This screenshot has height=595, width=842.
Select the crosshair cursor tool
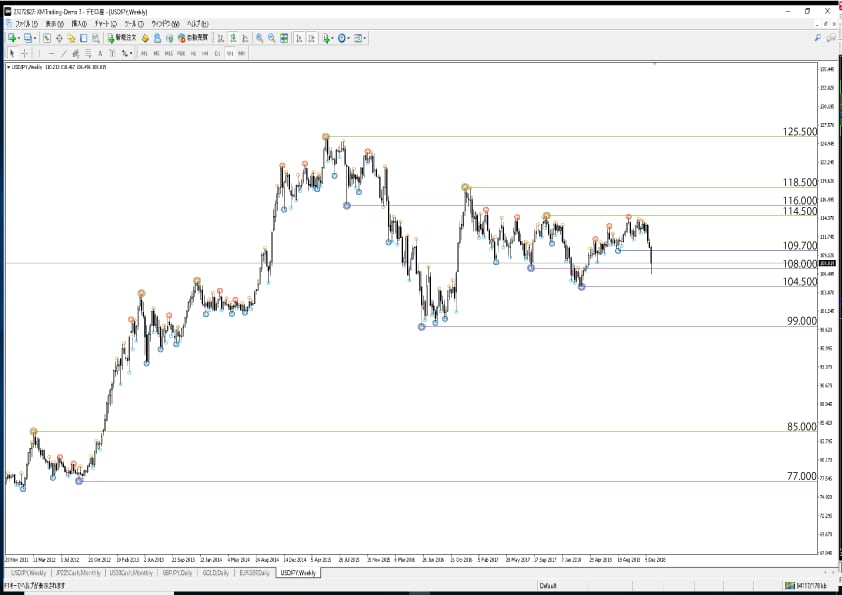click(x=24, y=53)
